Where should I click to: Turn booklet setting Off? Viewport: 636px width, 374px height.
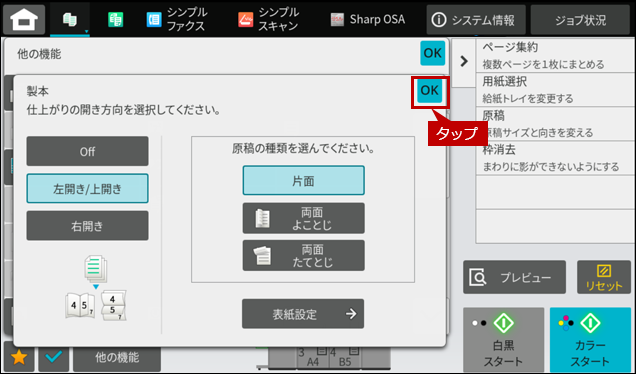87,151
